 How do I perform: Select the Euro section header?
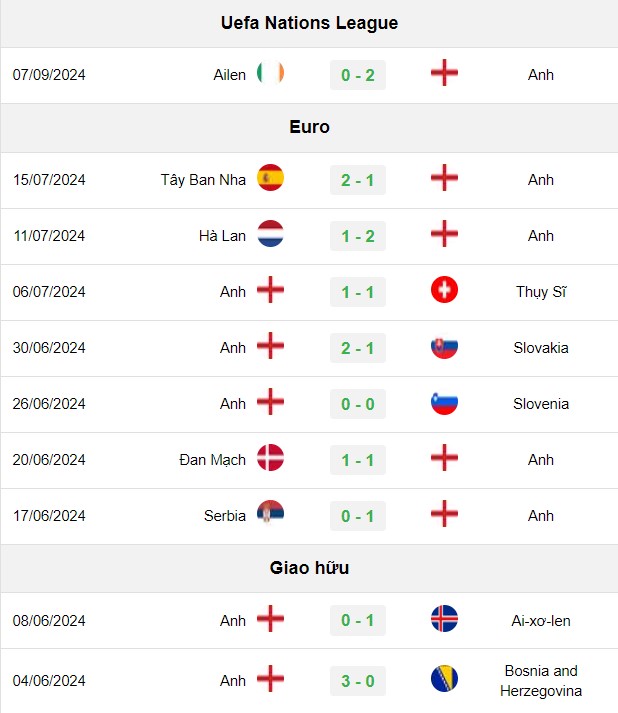coord(309,127)
